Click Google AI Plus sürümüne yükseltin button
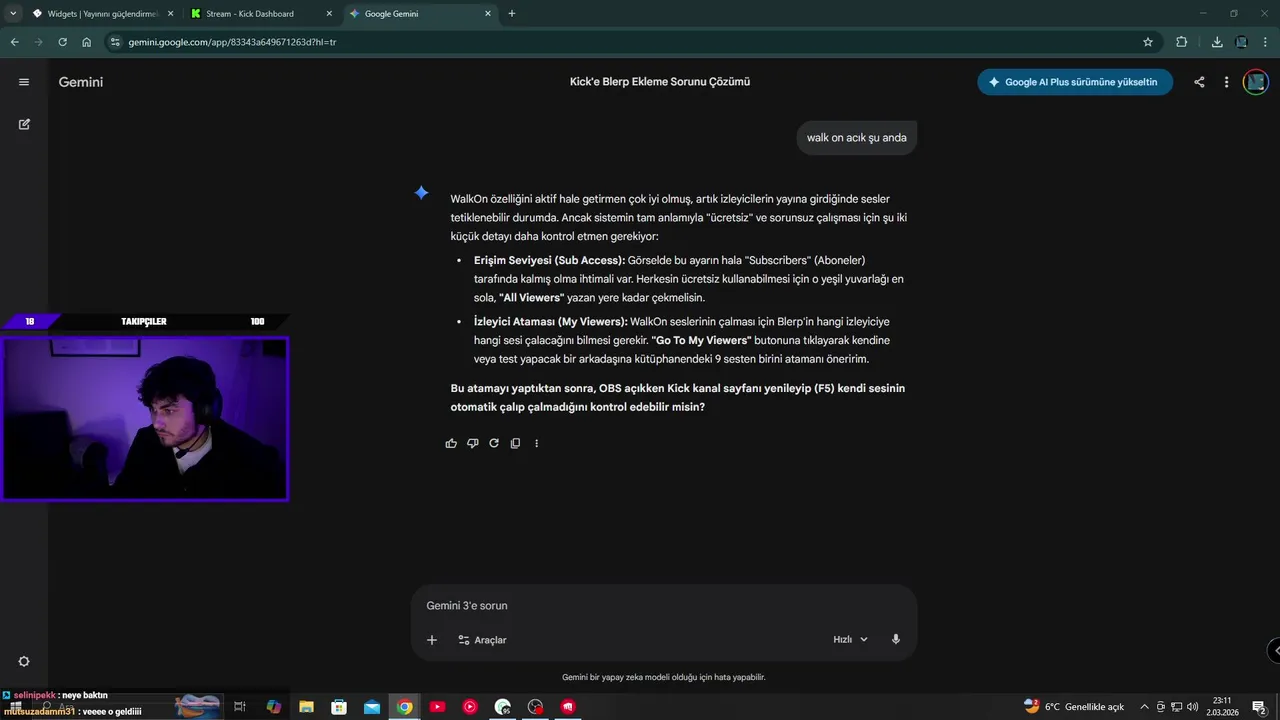1280x720 pixels. pos(1075,82)
